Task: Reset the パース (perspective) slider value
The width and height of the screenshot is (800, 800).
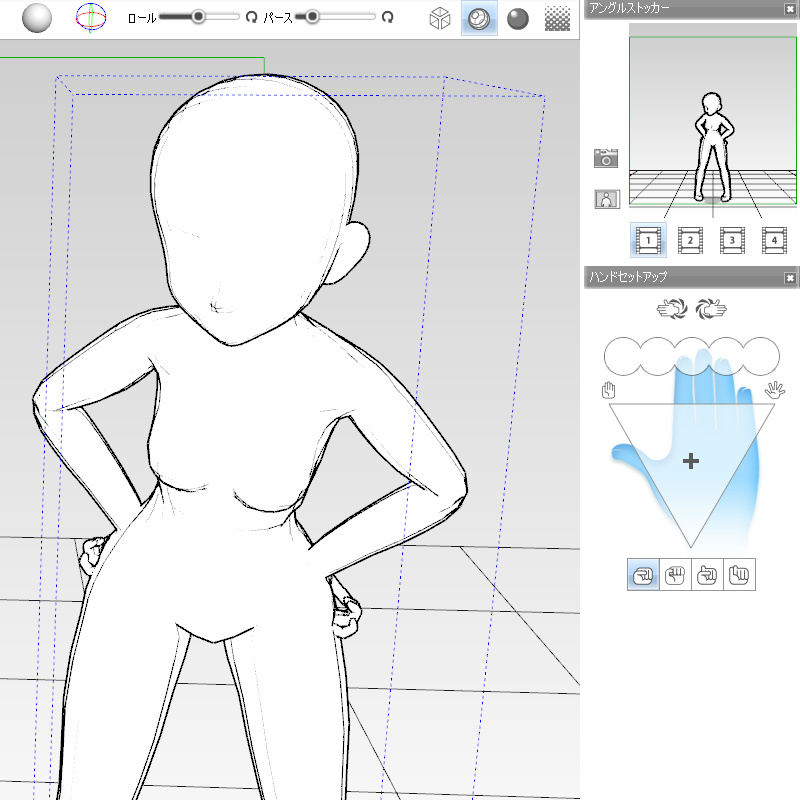Action: click(x=388, y=17)
